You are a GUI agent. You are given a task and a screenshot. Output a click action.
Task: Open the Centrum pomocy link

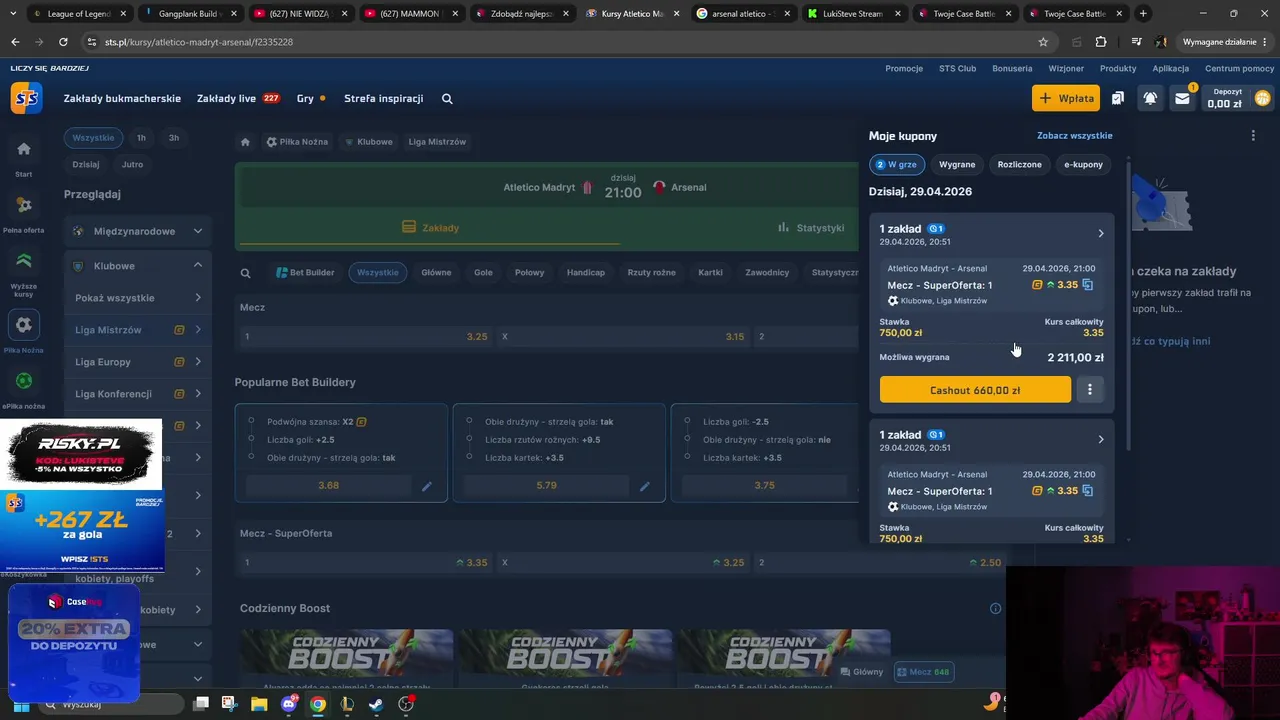pyautogui.click(x=1239, y=69)
